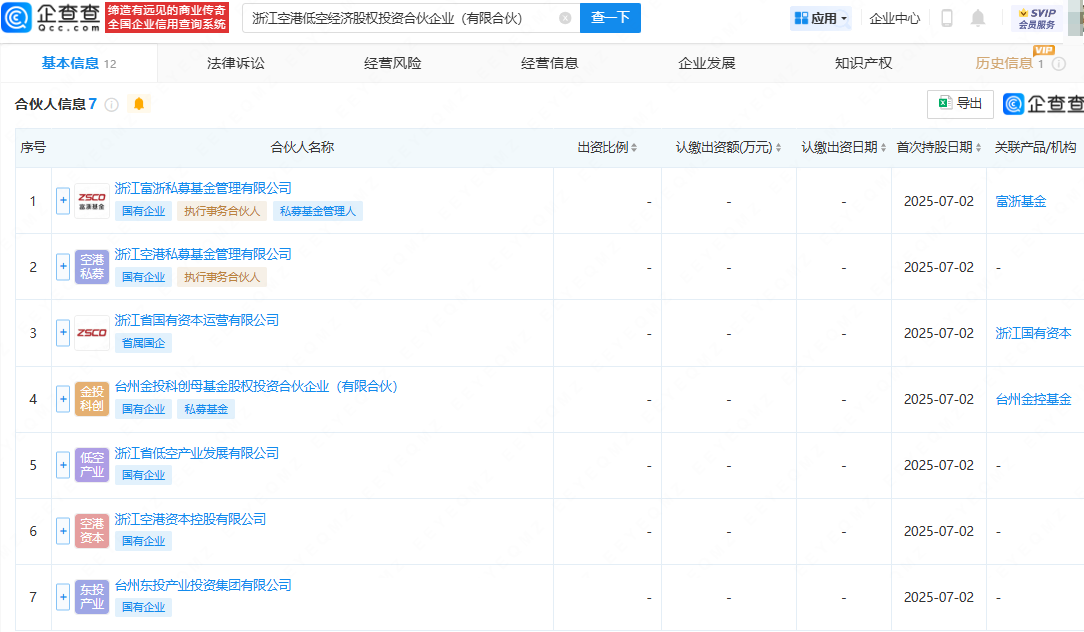
Task: Switch to 企业发展 tab
Action: pos(707,64)
